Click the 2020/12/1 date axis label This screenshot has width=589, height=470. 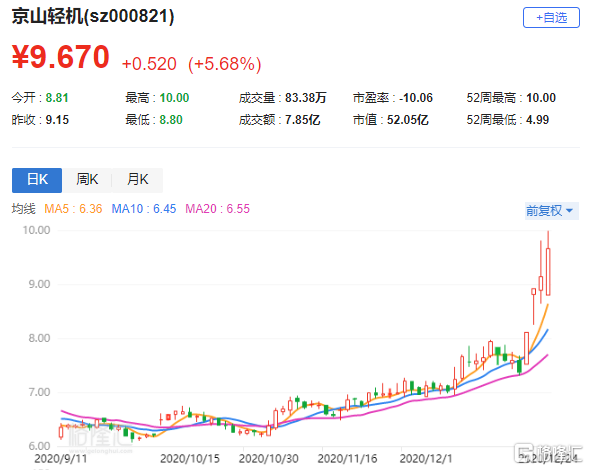(426, 458)
